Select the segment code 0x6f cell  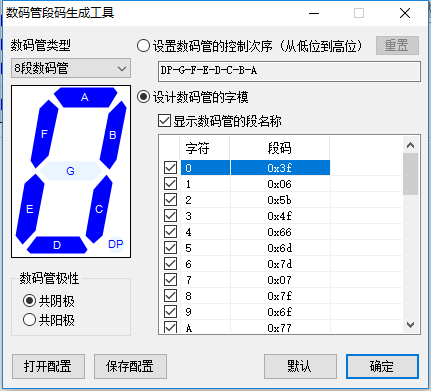(x=280, y=312)
